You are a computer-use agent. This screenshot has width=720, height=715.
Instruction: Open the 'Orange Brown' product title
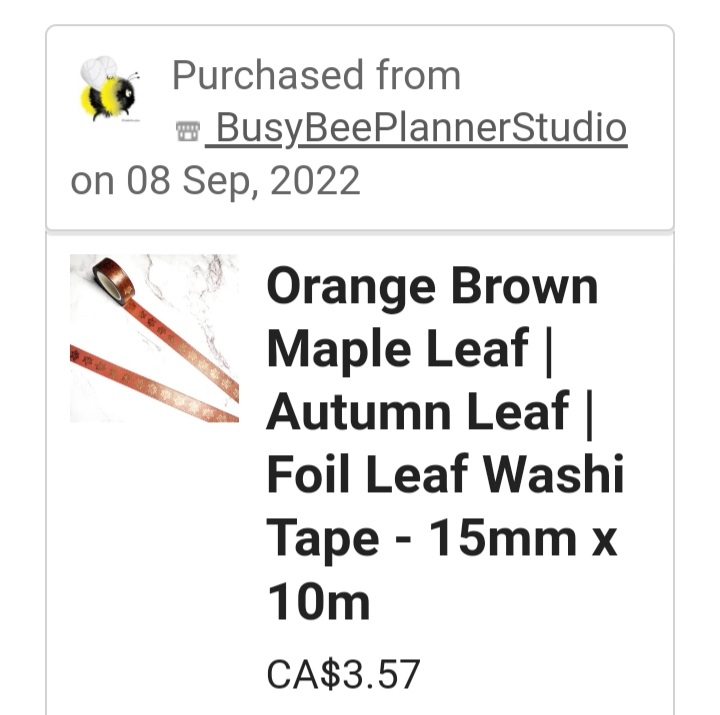[432, 287]
